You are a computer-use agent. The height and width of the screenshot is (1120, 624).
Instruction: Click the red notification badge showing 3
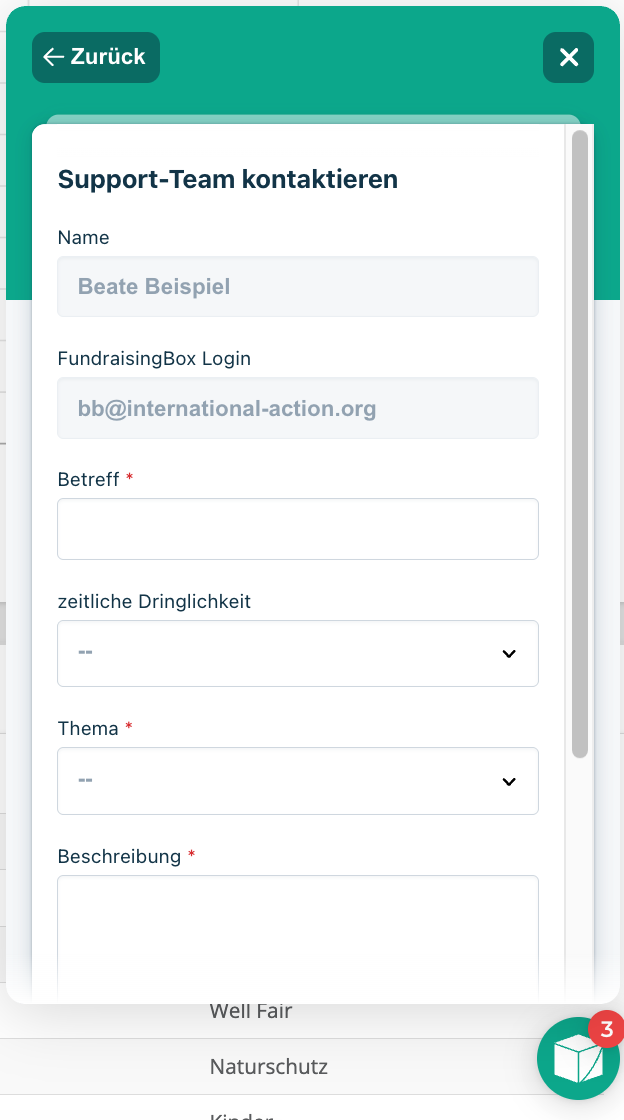coord(605,1028)
